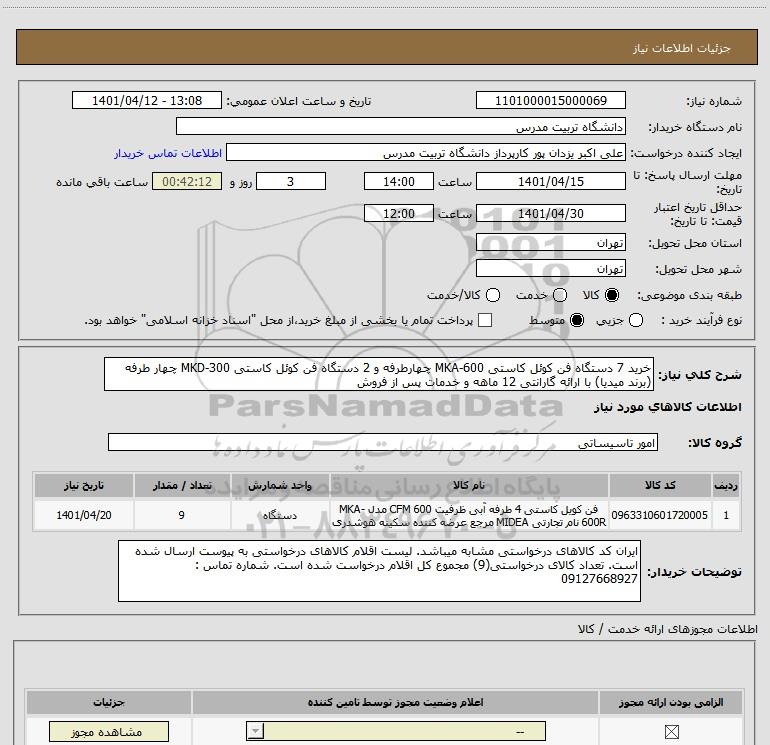
Task: Click the item name cell with MIDEA MKA-600R
Action: (469, 515)
